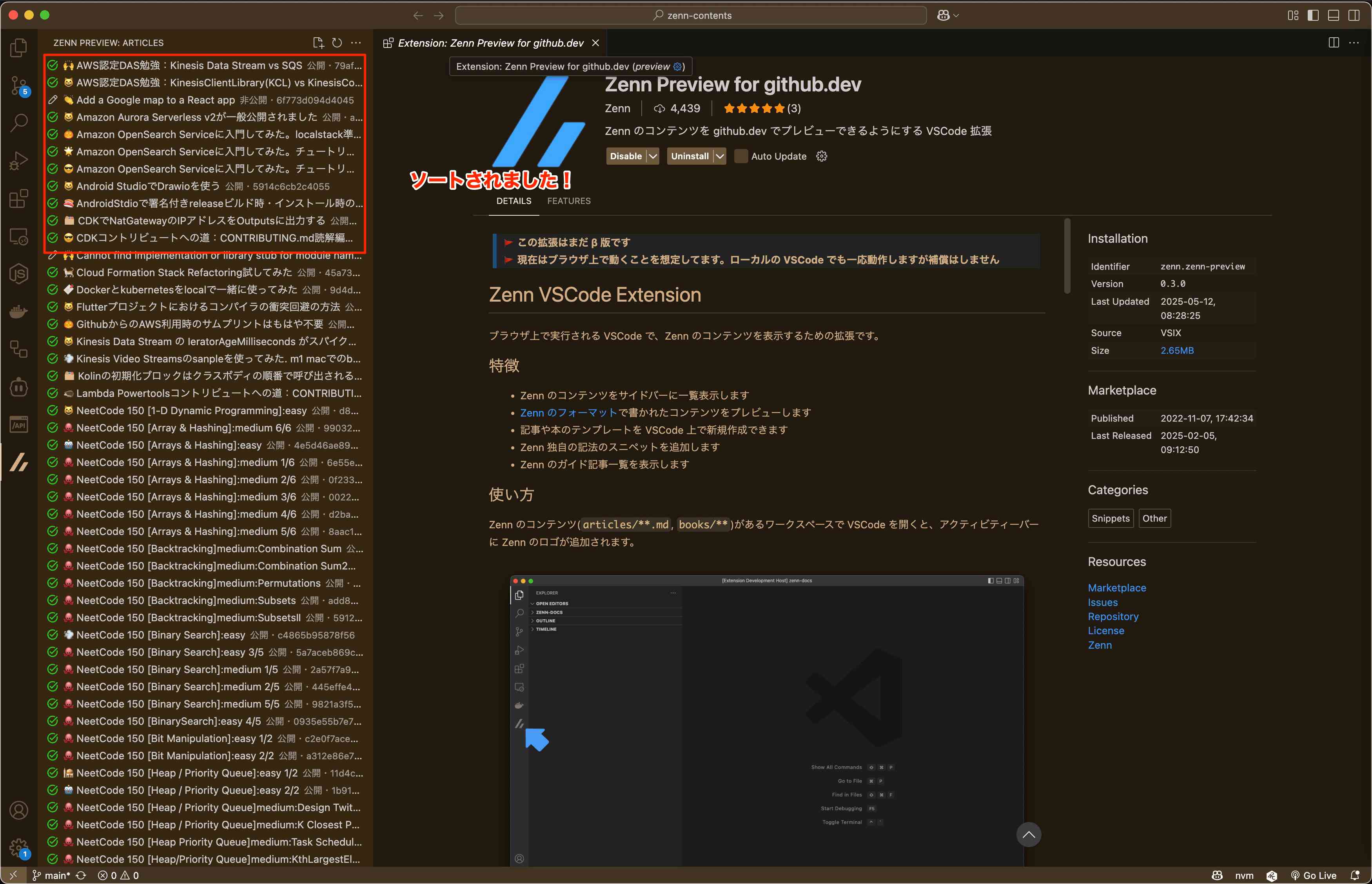
Task: Open Source Control view with badge
Action: (x=19, y=85)
